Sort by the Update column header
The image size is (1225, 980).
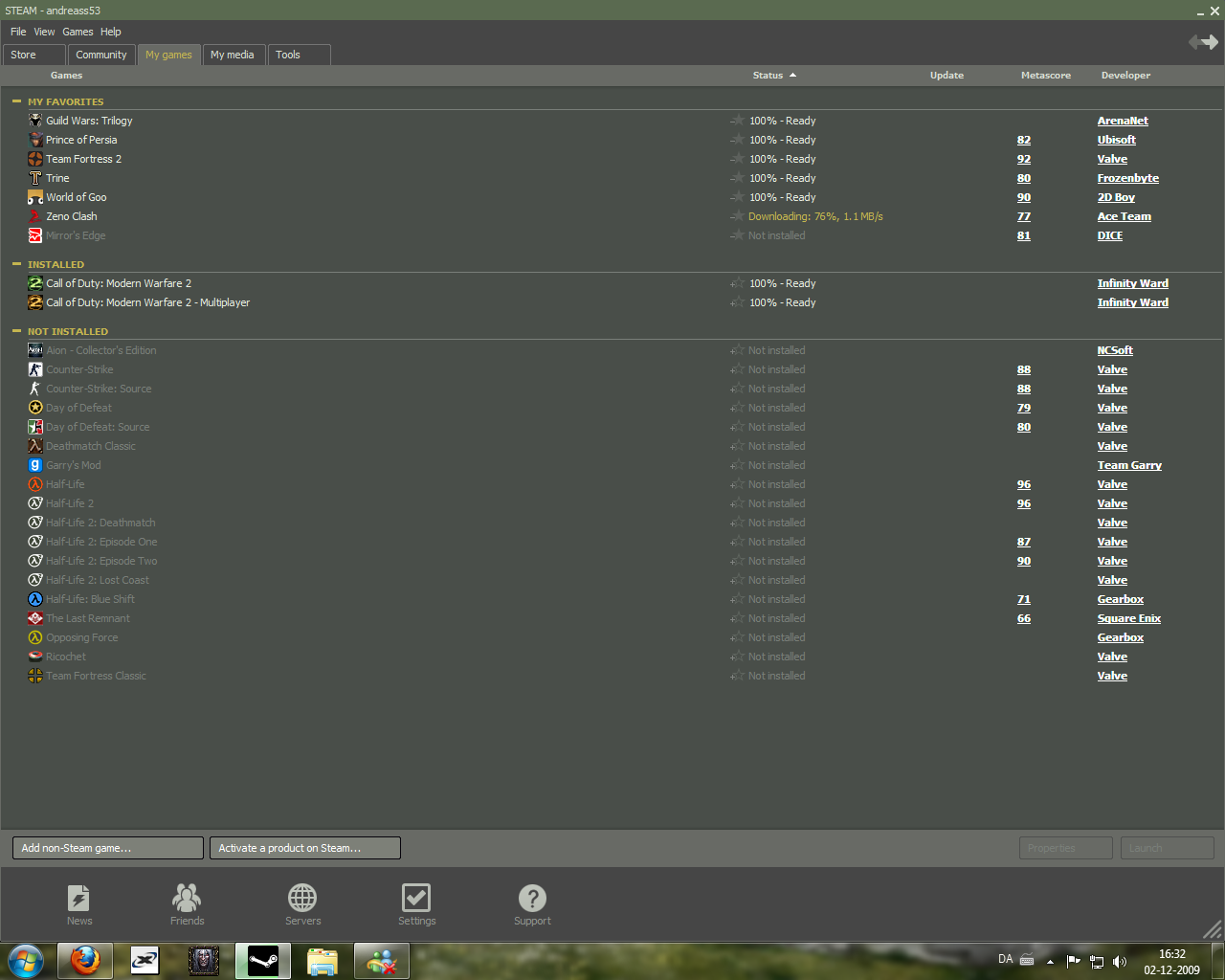947,75
